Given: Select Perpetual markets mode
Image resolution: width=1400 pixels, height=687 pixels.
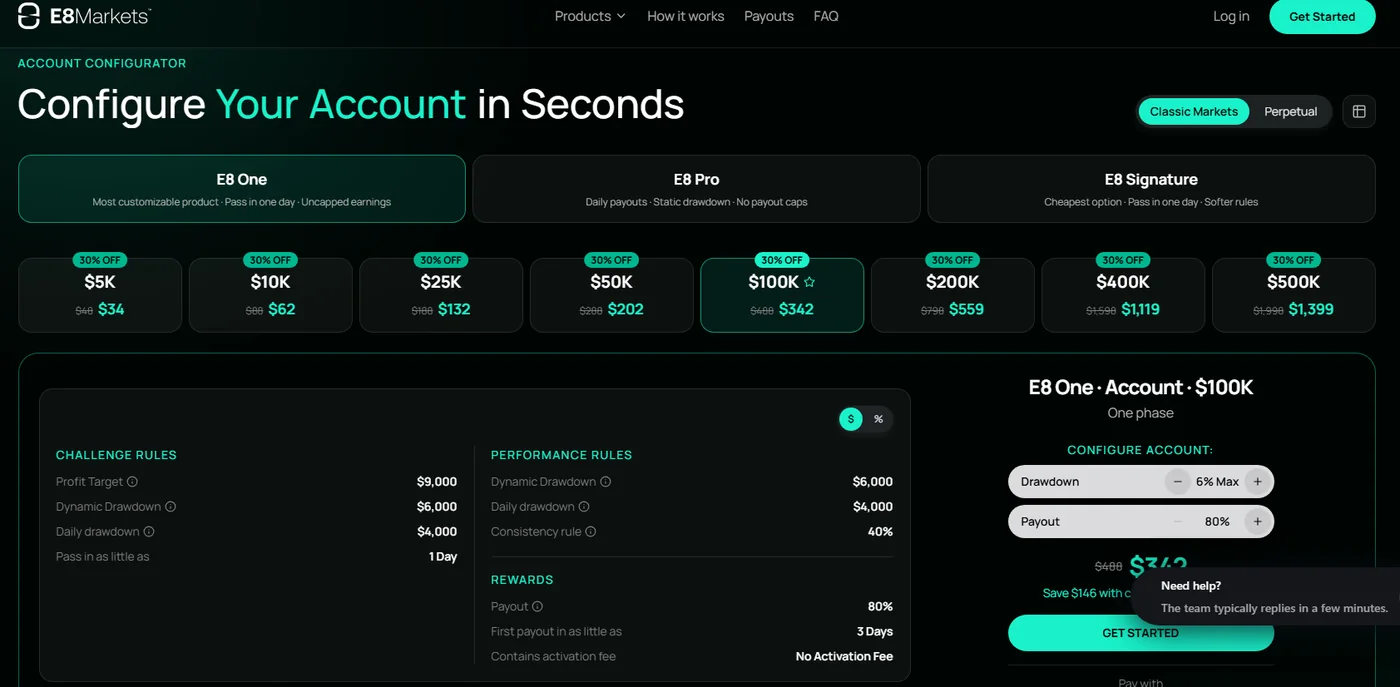Looking at the screenshot, I should tap(1290, 111).
